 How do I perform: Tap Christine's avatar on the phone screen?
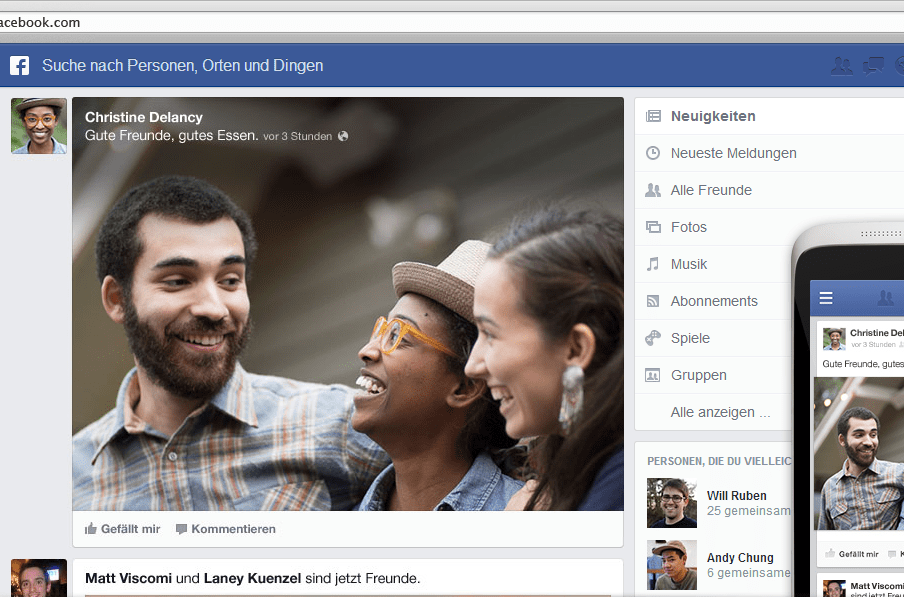coord(834,339)
